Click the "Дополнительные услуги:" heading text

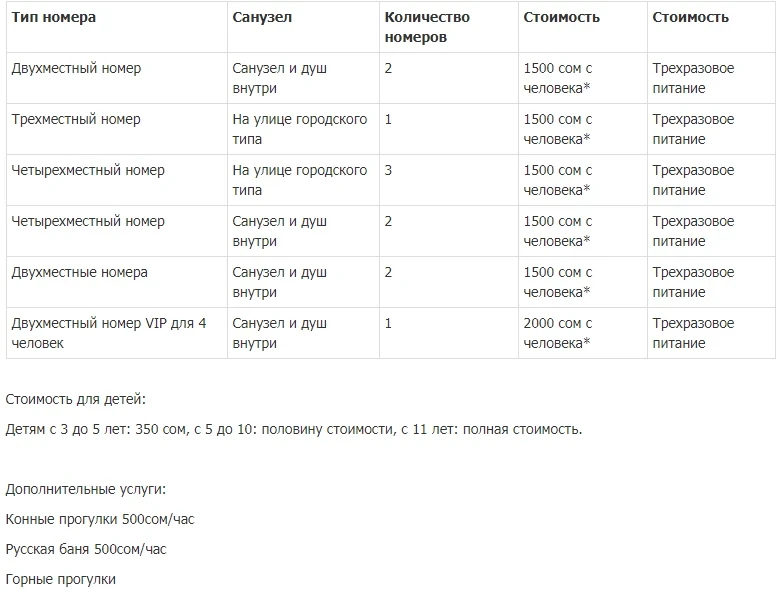[85, 489]
